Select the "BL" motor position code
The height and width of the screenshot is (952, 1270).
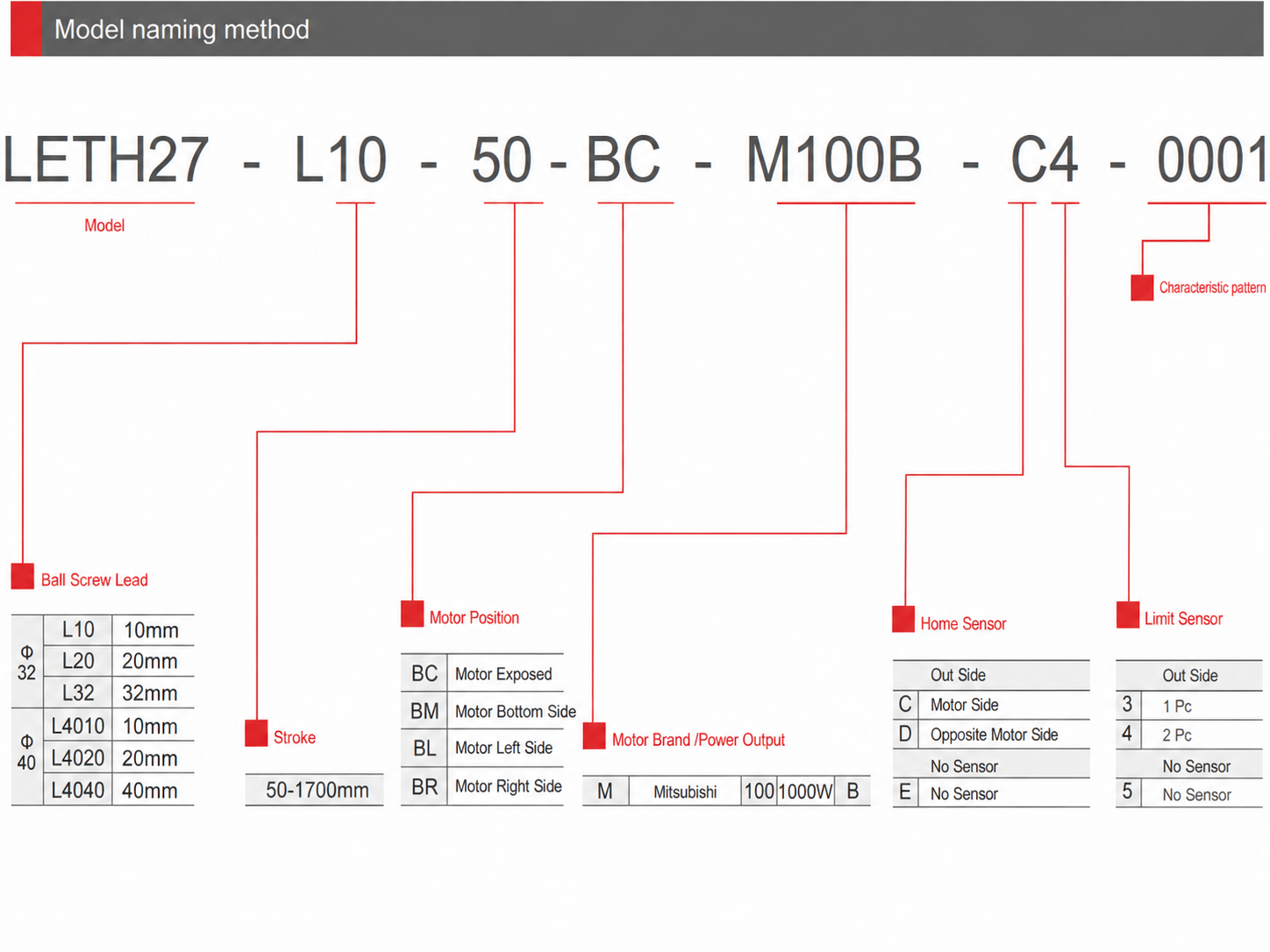pos(425,748)
